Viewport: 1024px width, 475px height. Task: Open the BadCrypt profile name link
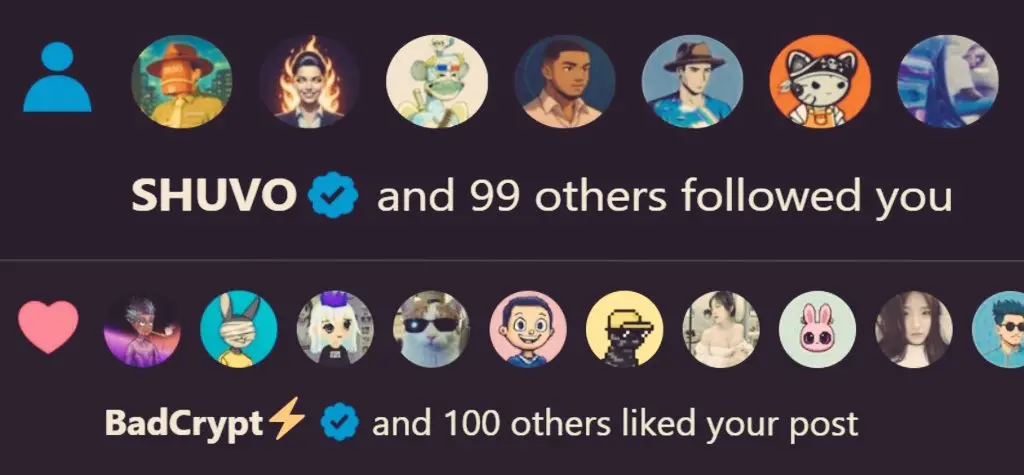click(x=184, y=424)
